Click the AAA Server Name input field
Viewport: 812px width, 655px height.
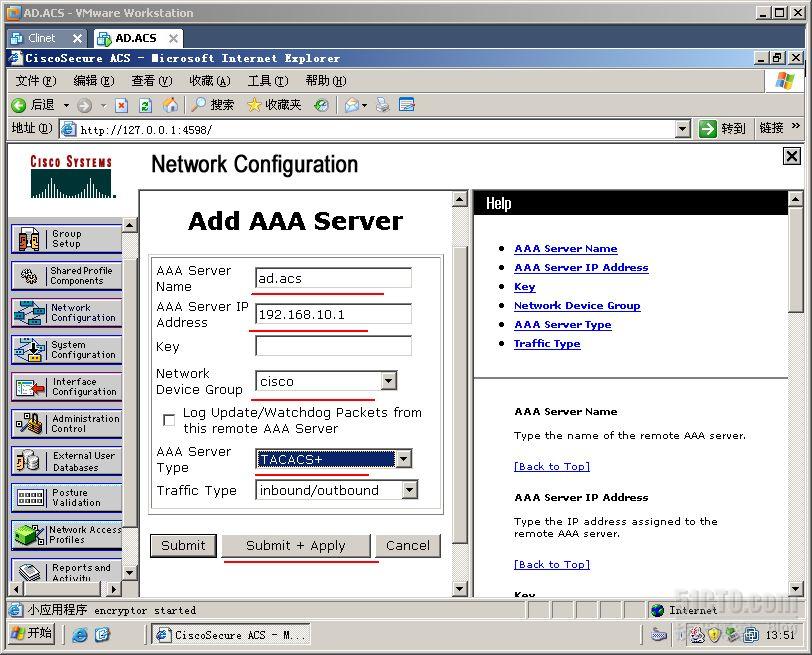tap(334, 278)
